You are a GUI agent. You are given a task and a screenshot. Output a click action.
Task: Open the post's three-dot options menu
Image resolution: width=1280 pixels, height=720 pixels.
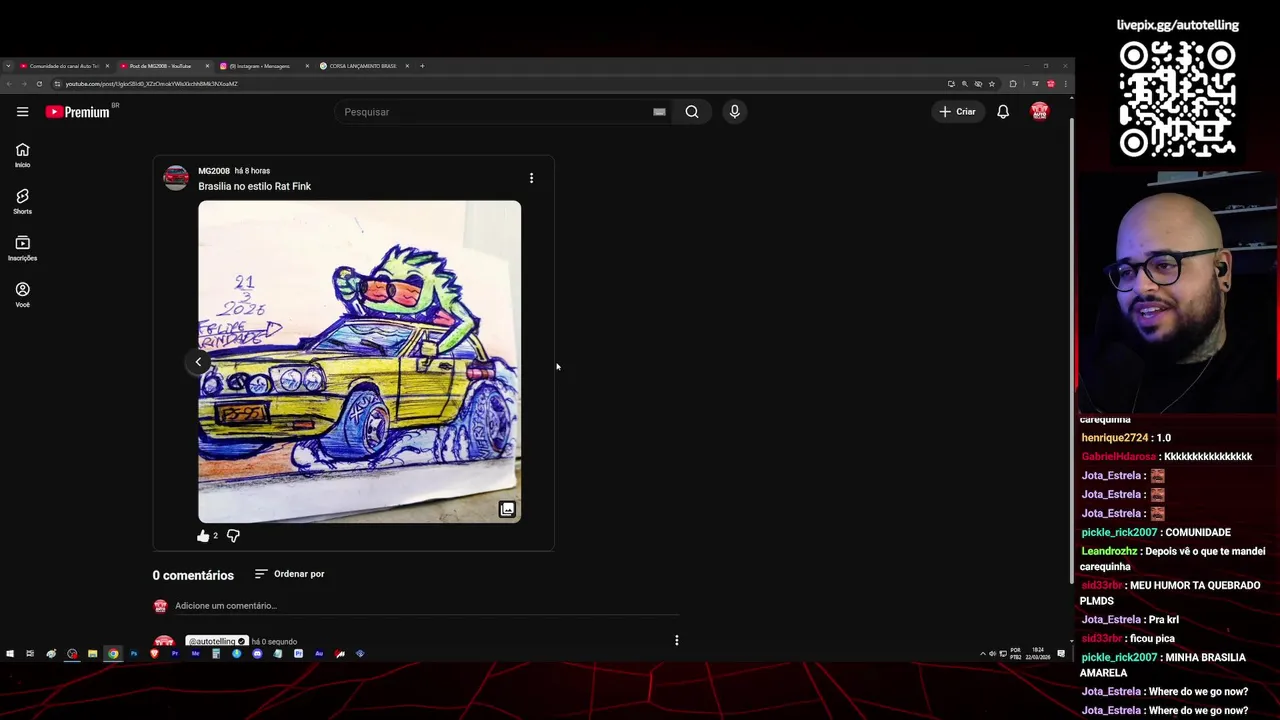coord(531,178)
